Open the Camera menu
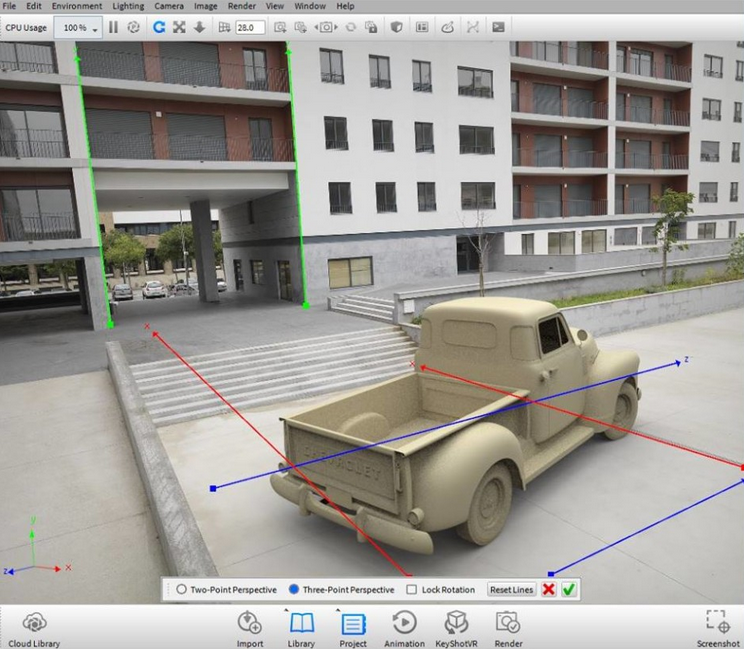The height and width of the screenshot is (649, 744). (x=168, y=6)
